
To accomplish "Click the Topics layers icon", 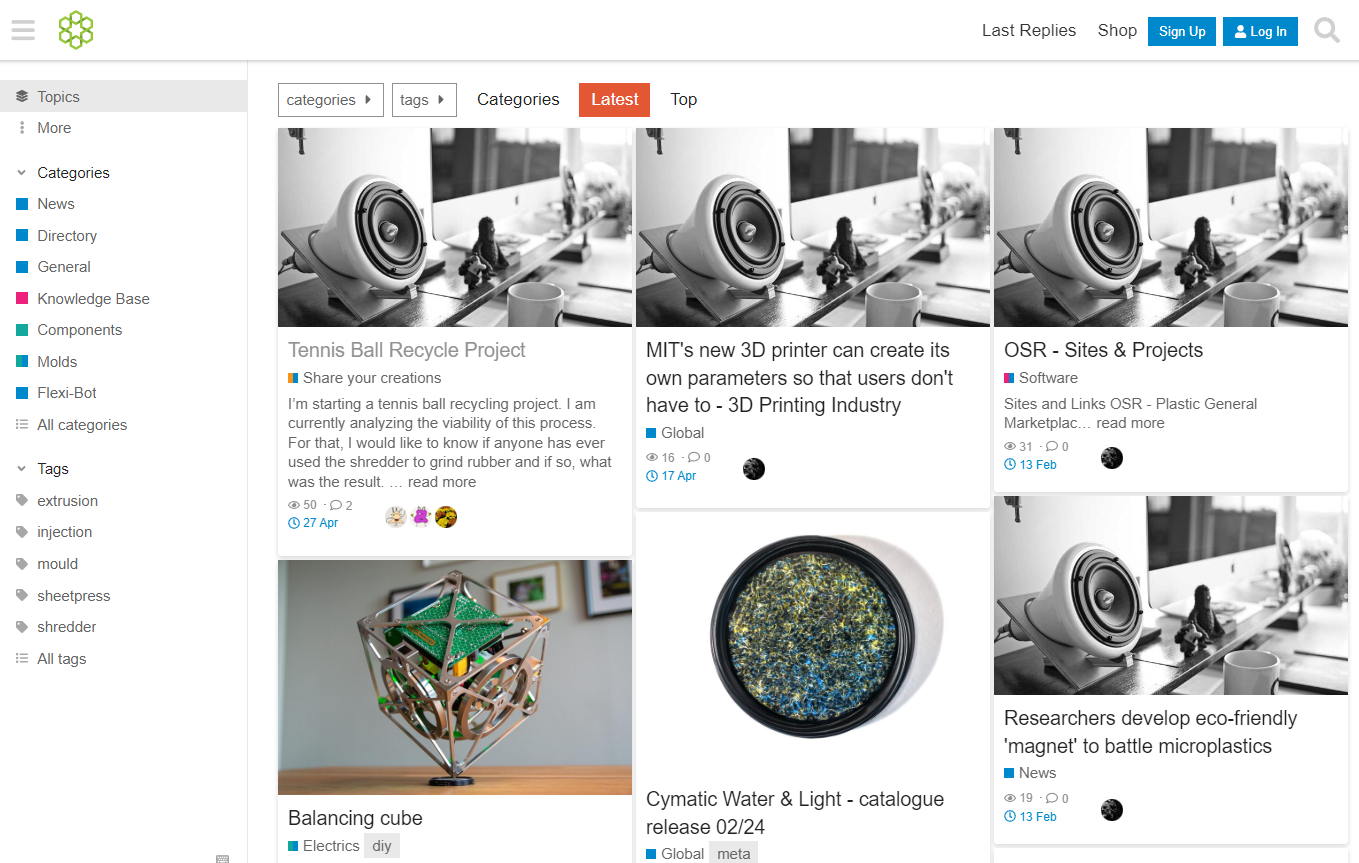I will coord(22,97).
